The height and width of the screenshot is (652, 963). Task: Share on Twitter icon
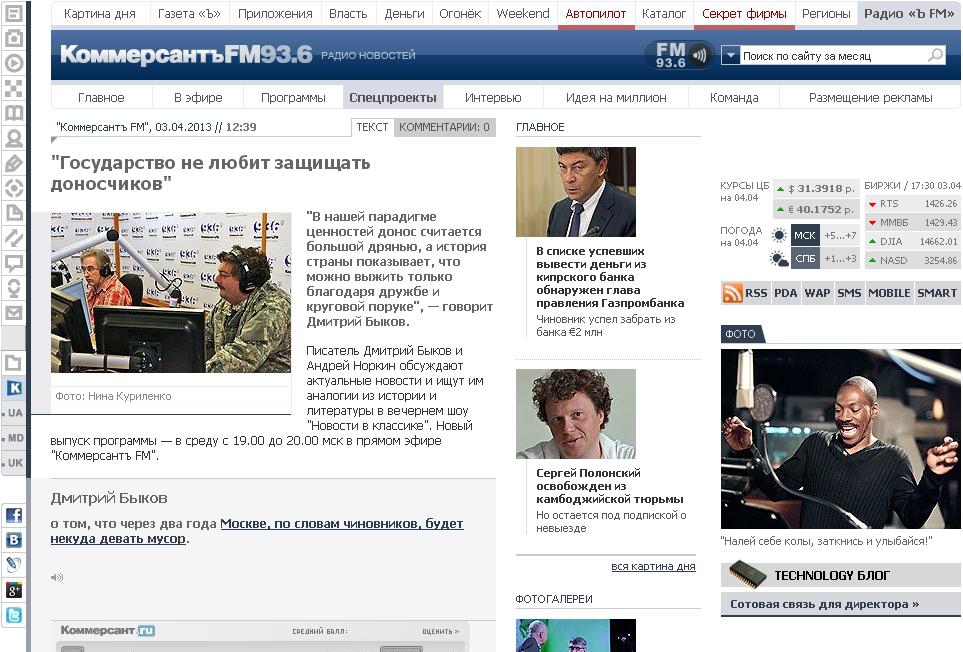point(14,615)
